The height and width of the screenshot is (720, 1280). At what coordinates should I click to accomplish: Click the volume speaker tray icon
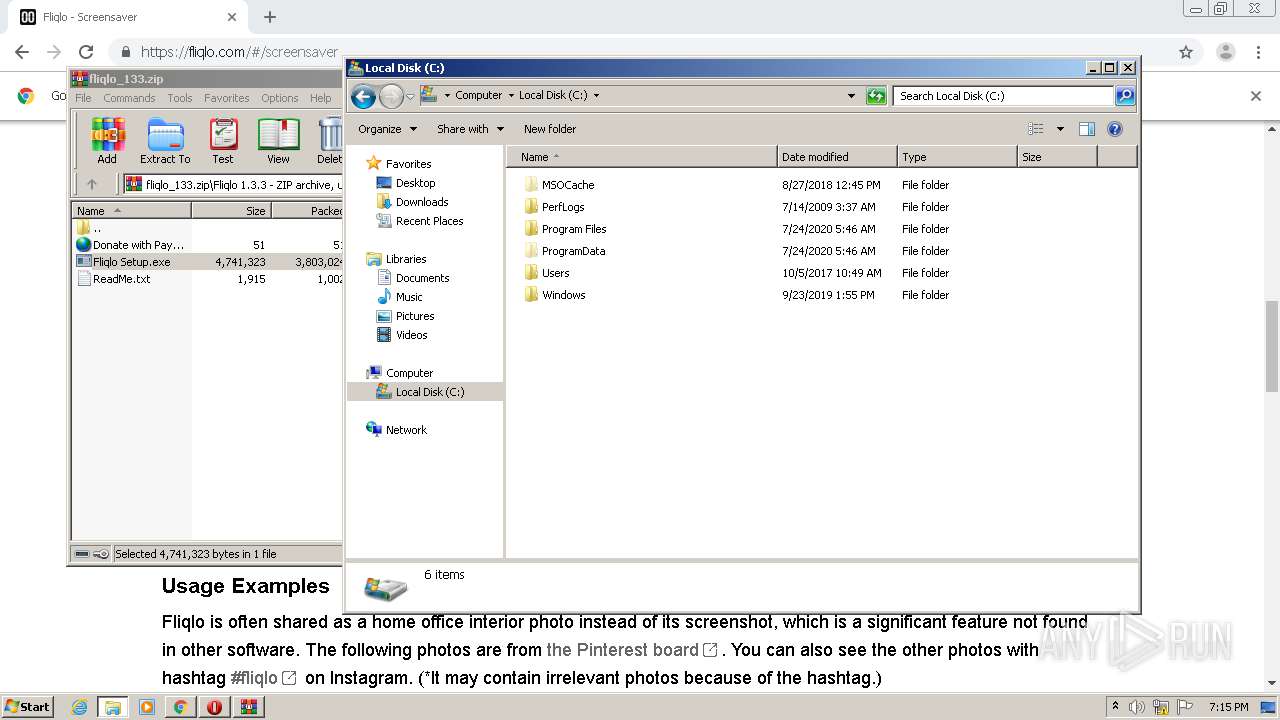coord(1137,707)
